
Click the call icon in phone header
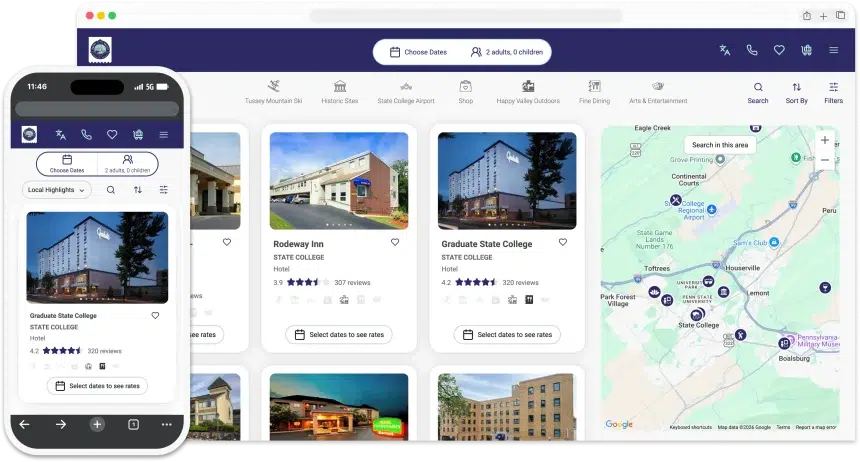click(x=86, y=134)
